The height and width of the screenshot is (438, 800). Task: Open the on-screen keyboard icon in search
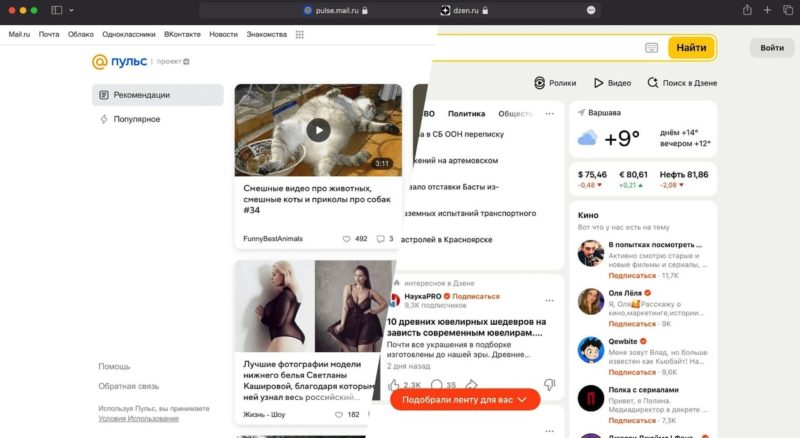tap(652, 47)
